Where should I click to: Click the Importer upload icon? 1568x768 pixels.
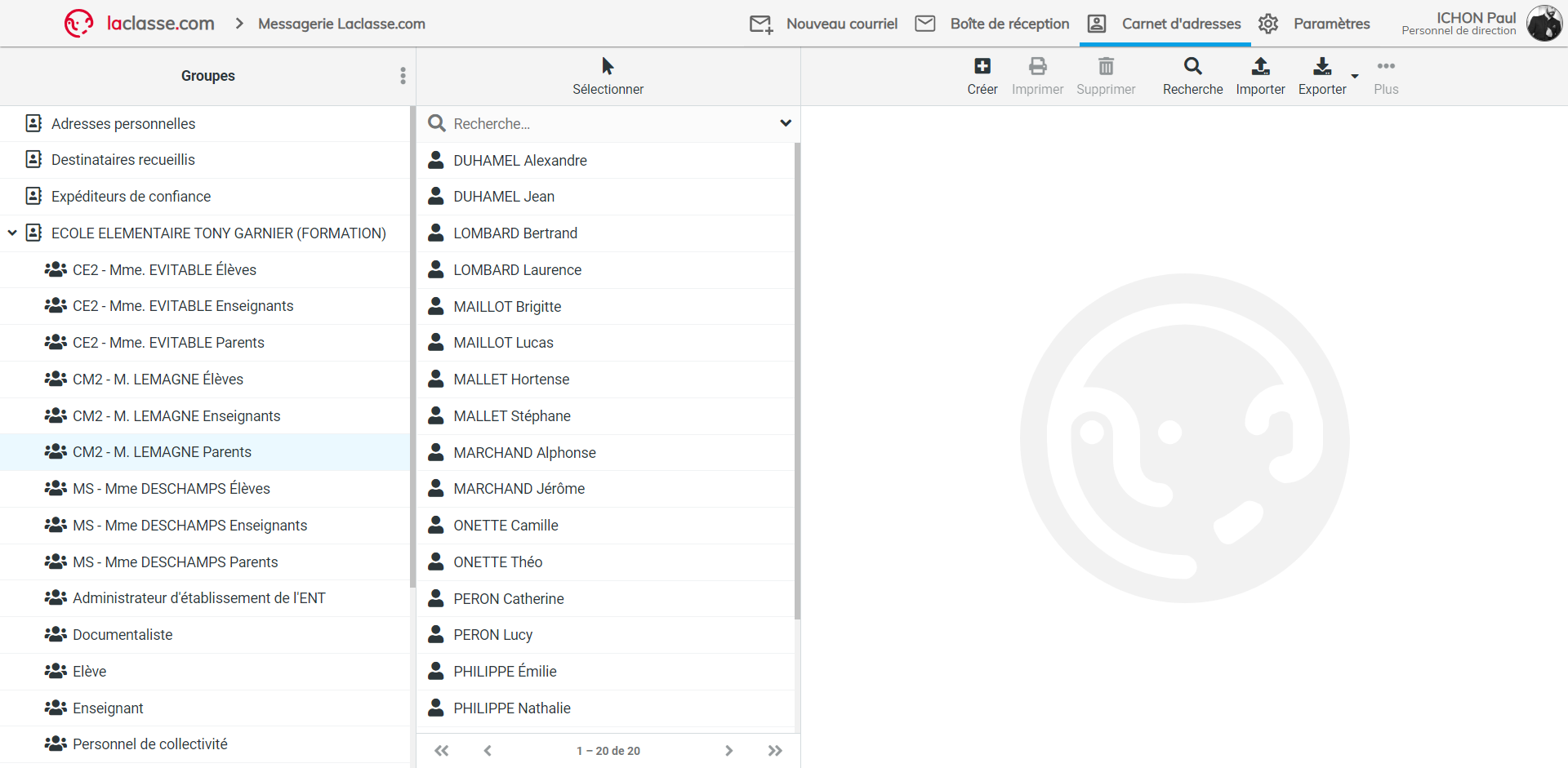(x=1260, y=67)
